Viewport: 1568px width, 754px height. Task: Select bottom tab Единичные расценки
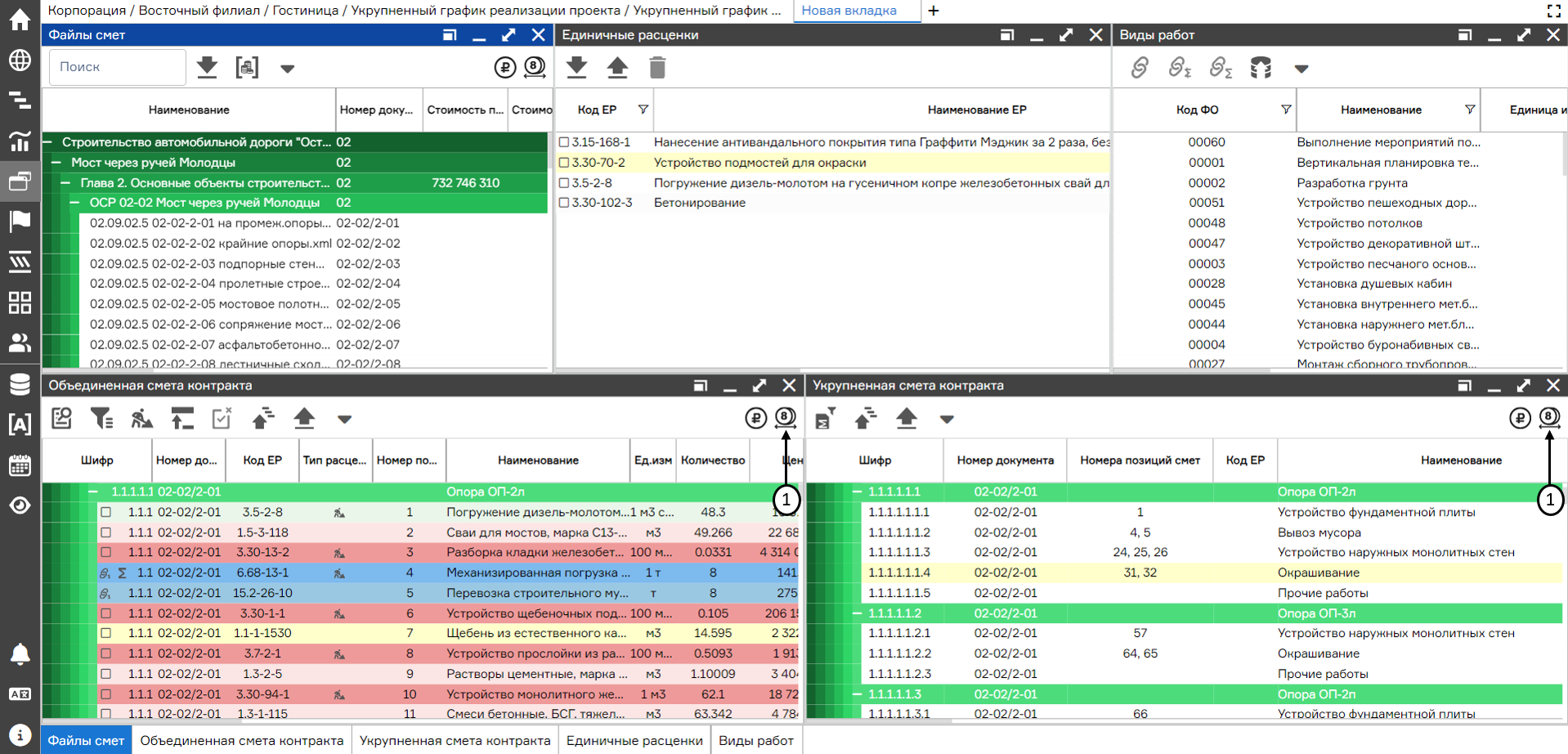coord(634,740)
